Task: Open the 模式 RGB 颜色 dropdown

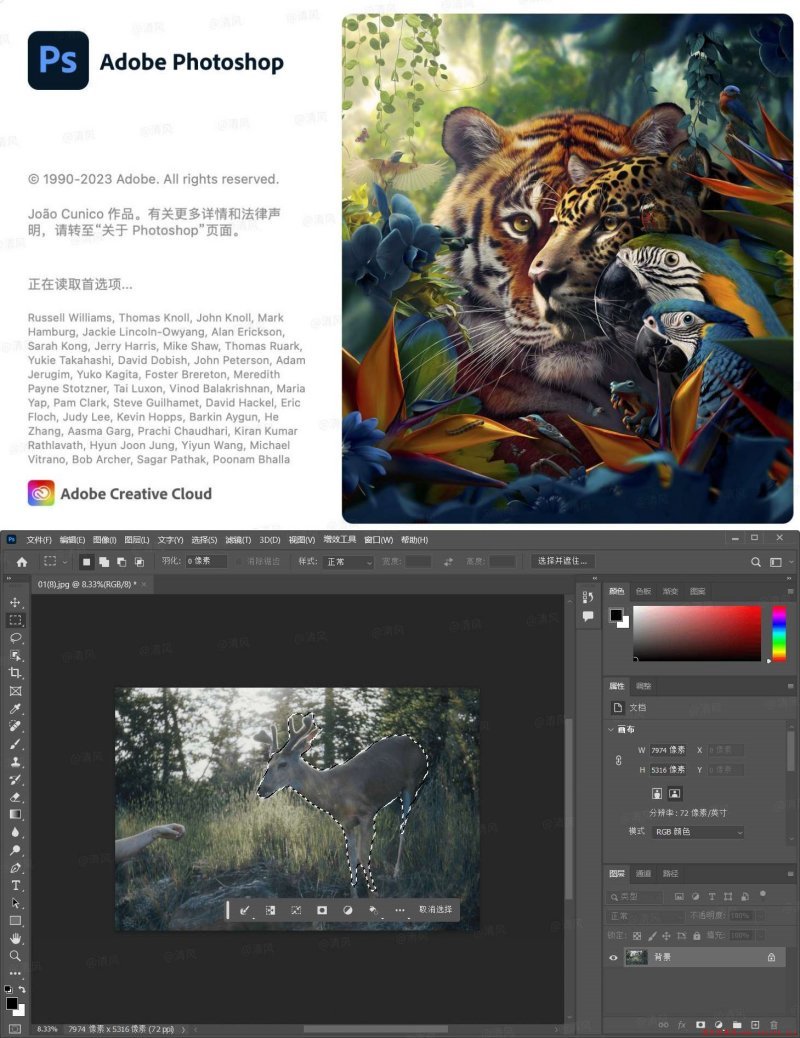Action: coord(698,832)
